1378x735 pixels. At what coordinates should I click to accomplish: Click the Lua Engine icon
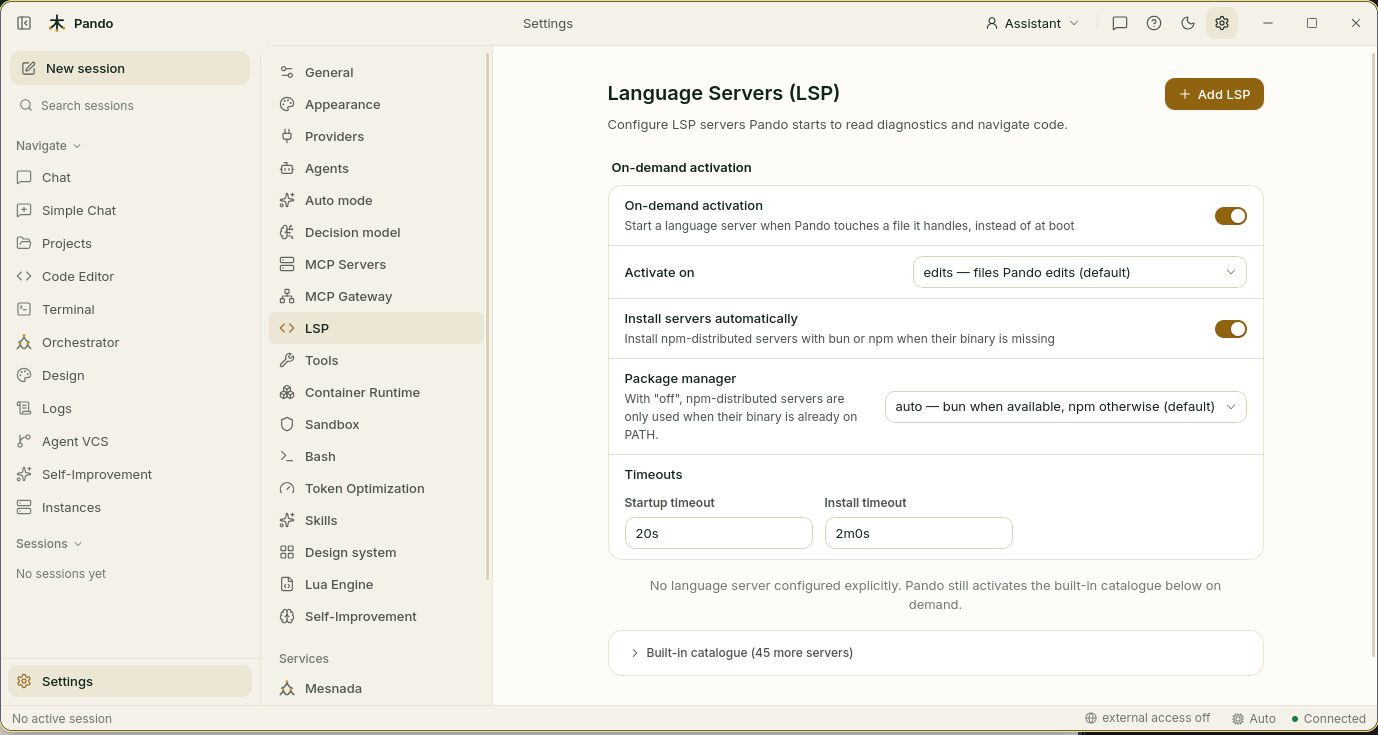[287, 584]
